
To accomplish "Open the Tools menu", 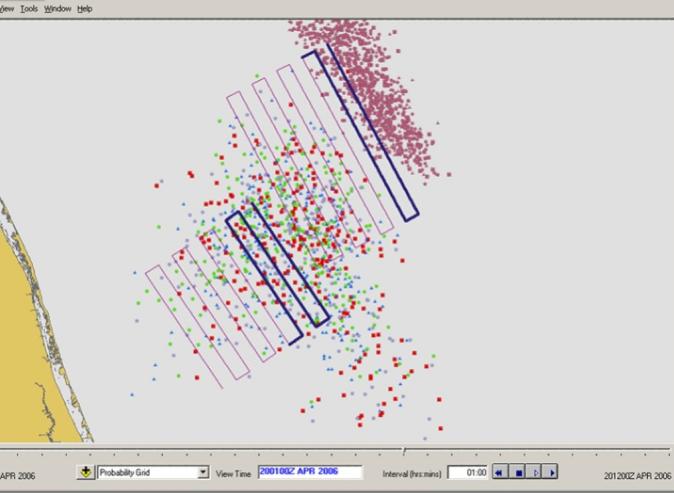I will pyautogui.click(x=29, y=9).
